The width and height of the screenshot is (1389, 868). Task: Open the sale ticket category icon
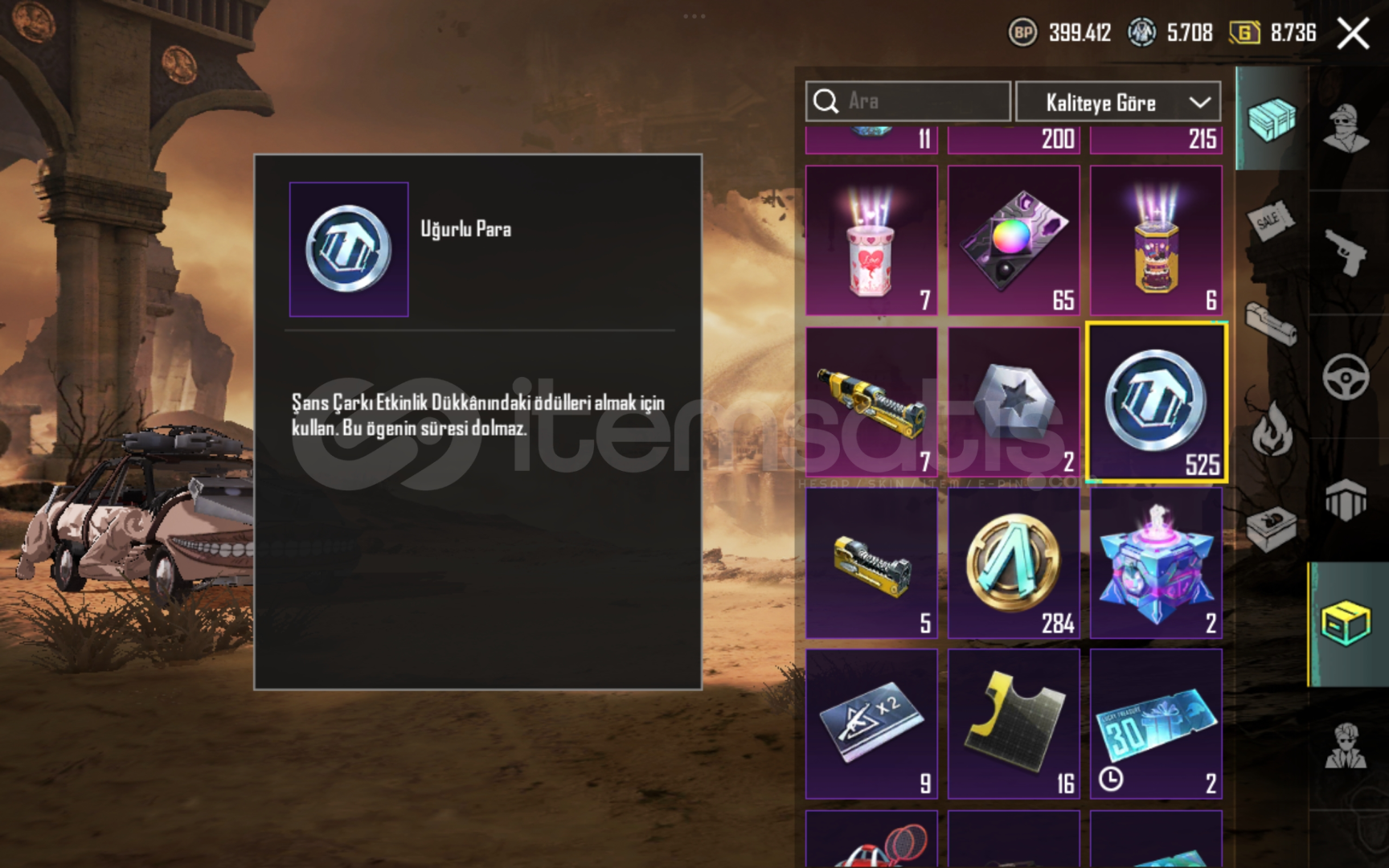tap(1272, 219)
